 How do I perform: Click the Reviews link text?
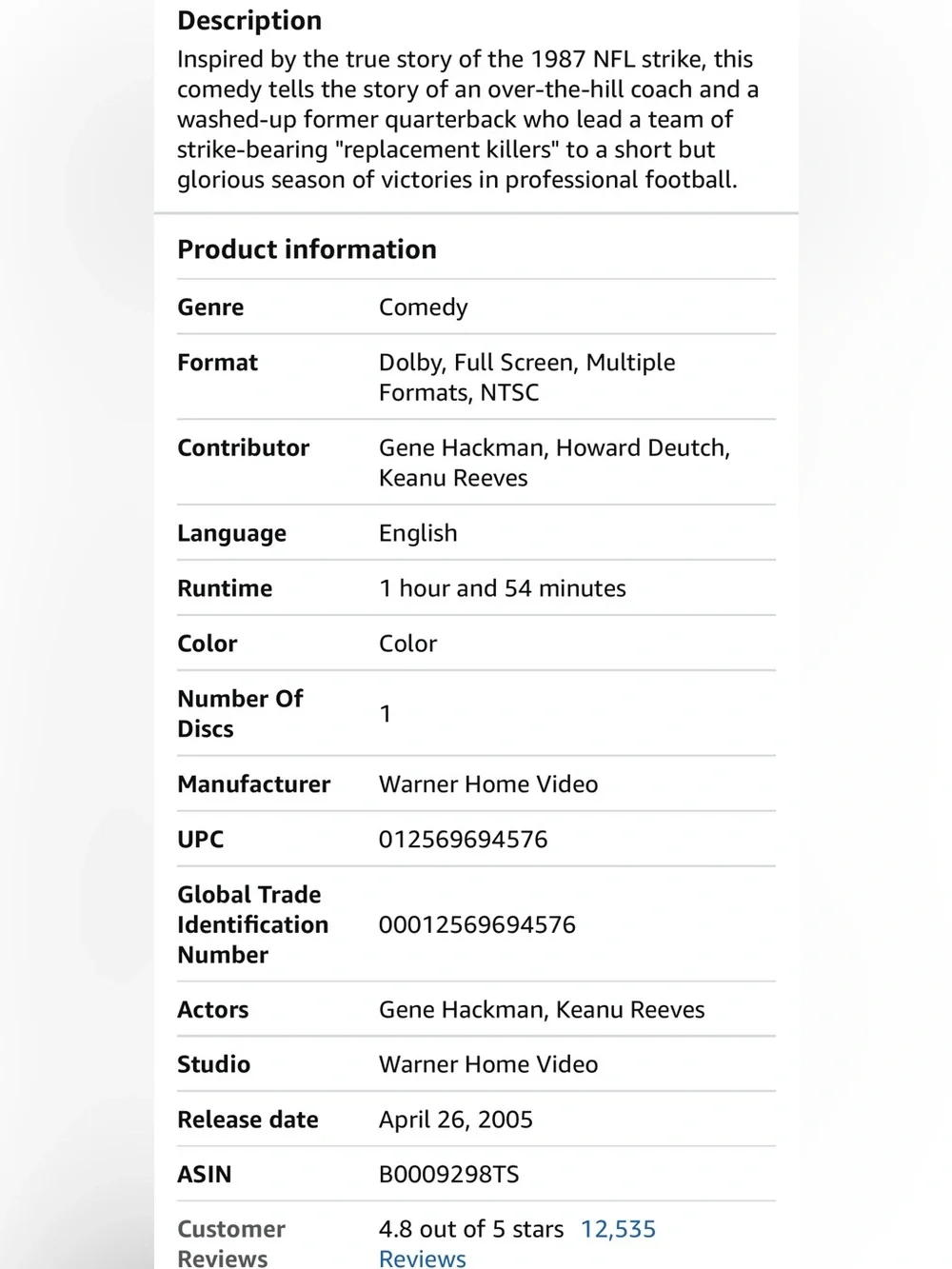pos(422,1259)
